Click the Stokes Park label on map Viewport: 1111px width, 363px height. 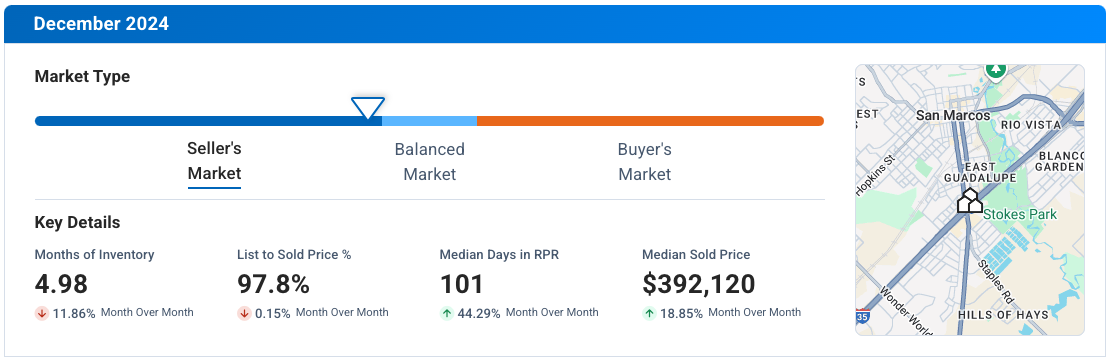point(1020,214)
